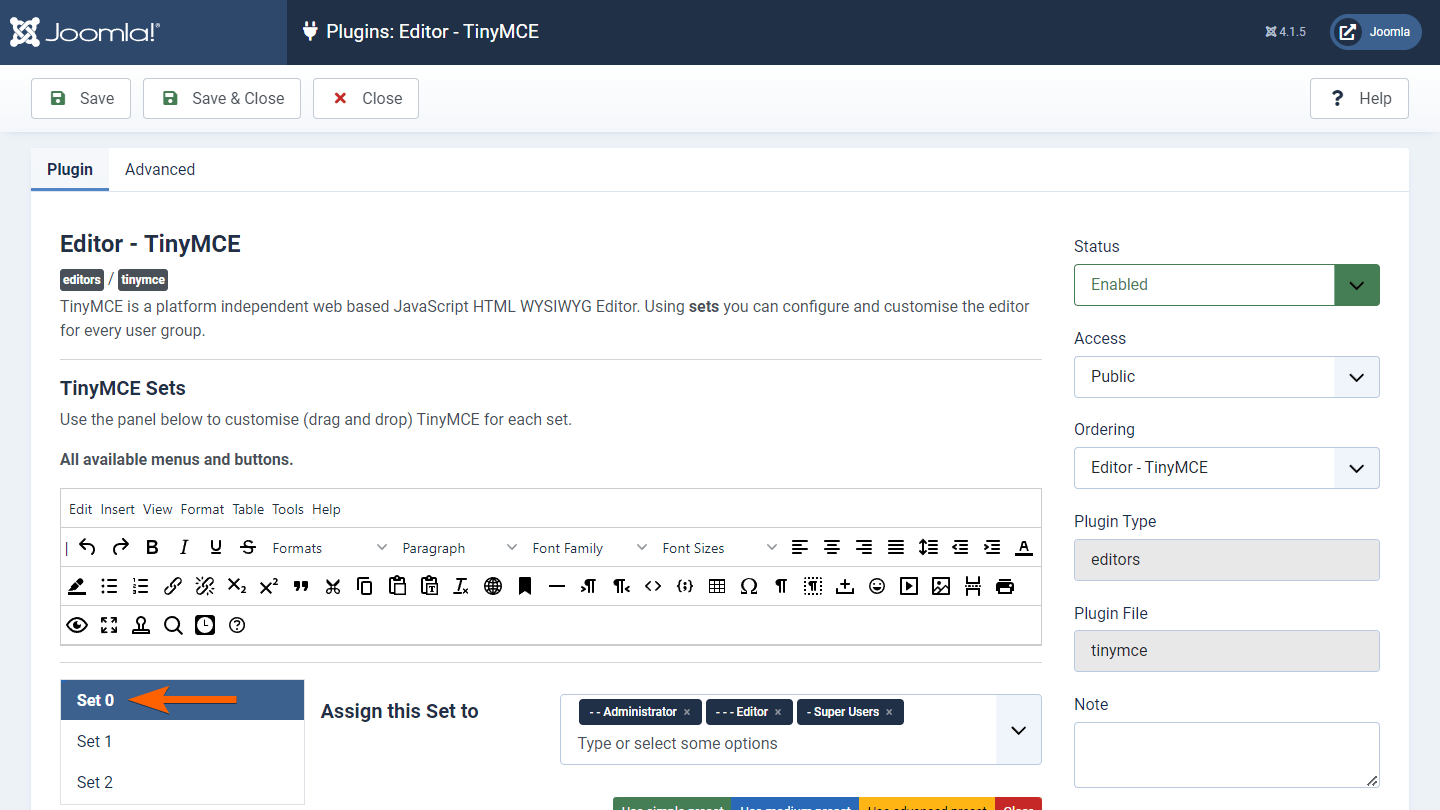
Task: Click the Insert Table grid icon
Action: tap(717, 586)
